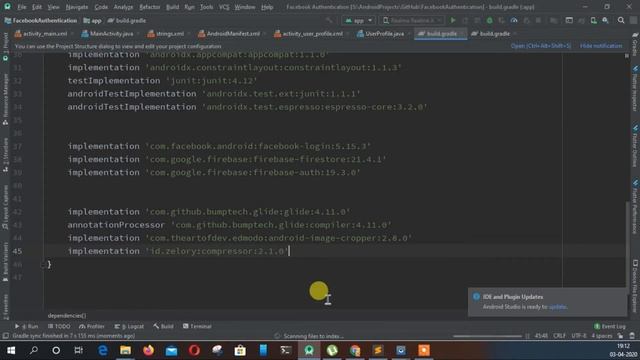Click the update link in IDE notification
The width and height of the screenshot is (640, 360).
pyautogui.click(x=558, y=307)
